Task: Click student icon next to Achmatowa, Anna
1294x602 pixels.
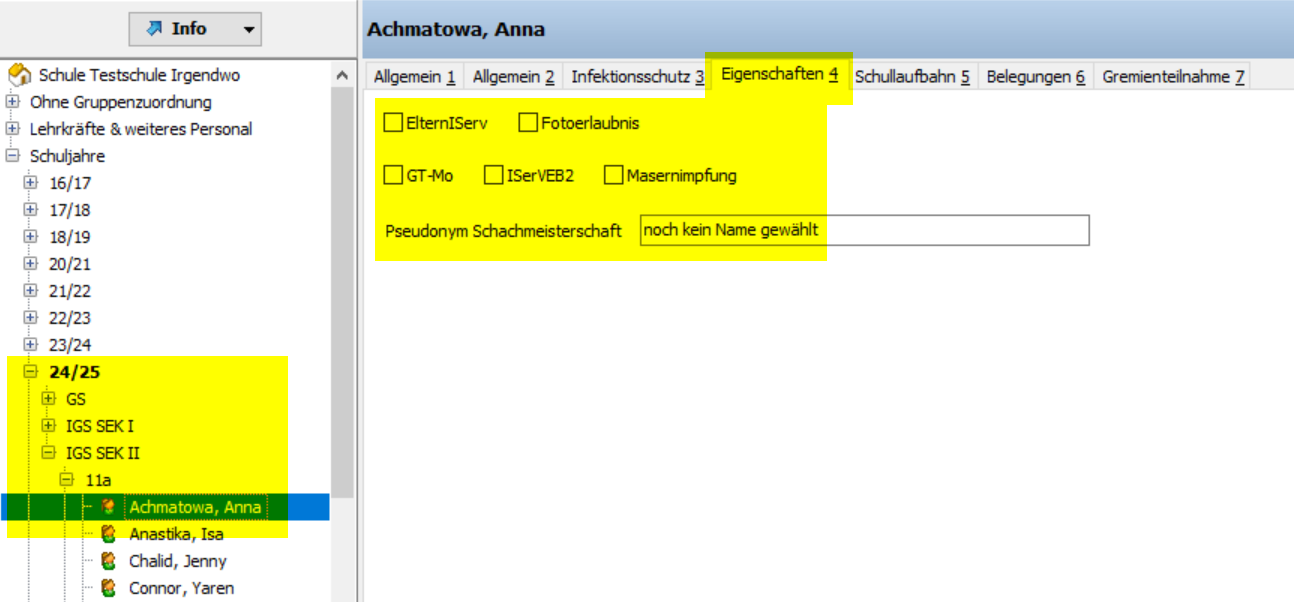Action: click(x=108, y=507)
